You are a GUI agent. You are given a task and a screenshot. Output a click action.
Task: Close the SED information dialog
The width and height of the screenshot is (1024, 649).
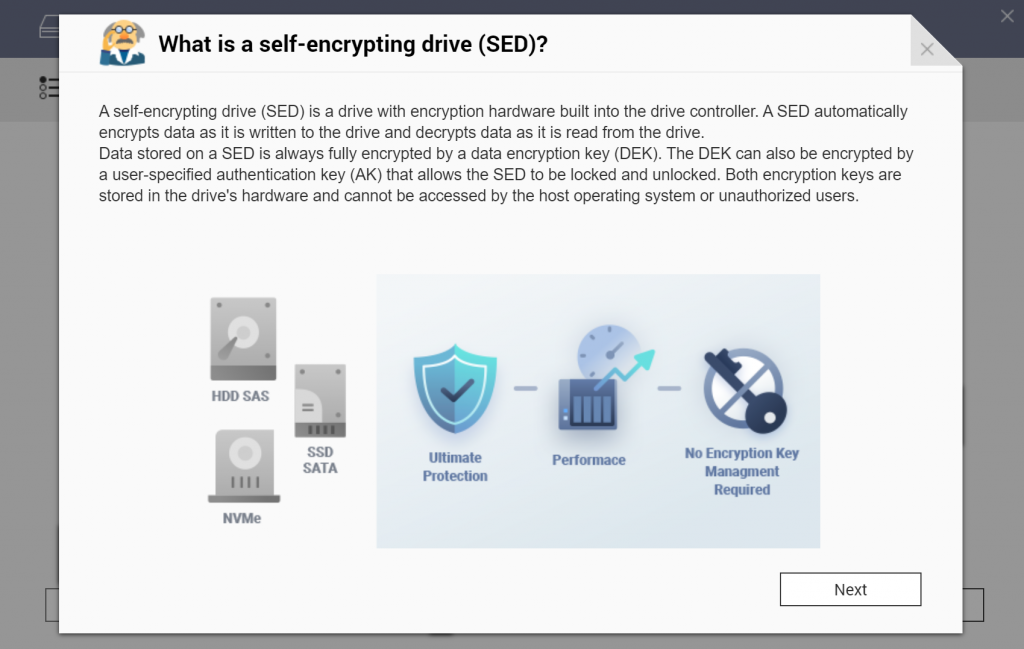click(x=926, y=48)
